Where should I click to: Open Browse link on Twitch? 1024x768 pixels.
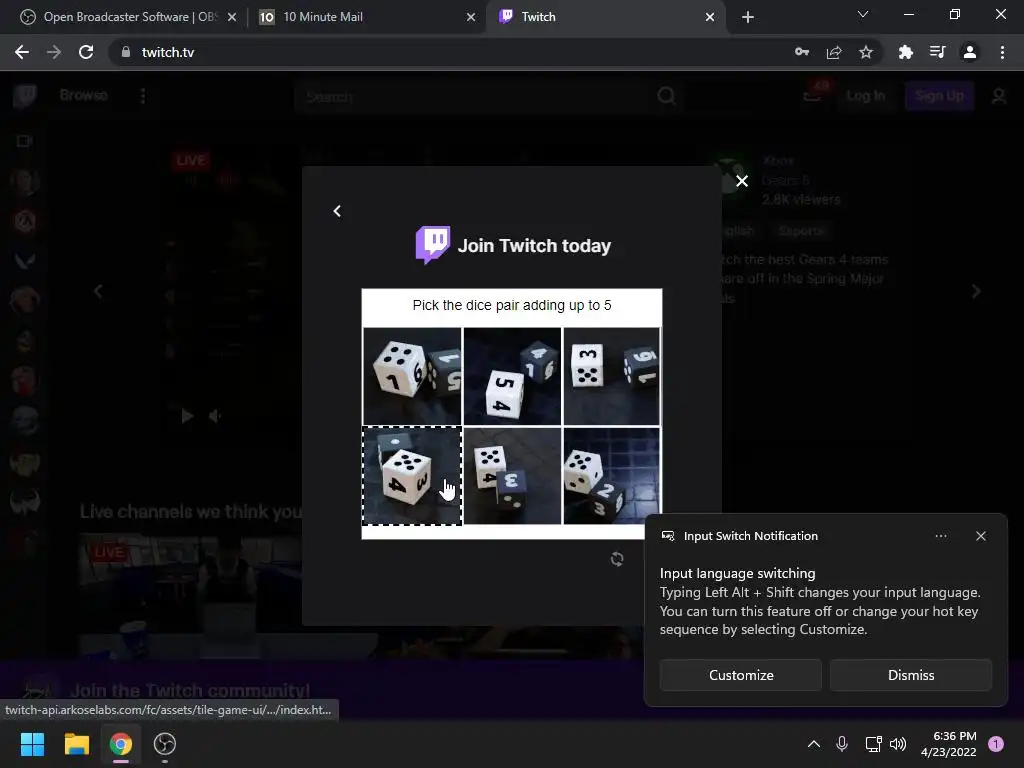coord(84,95)
